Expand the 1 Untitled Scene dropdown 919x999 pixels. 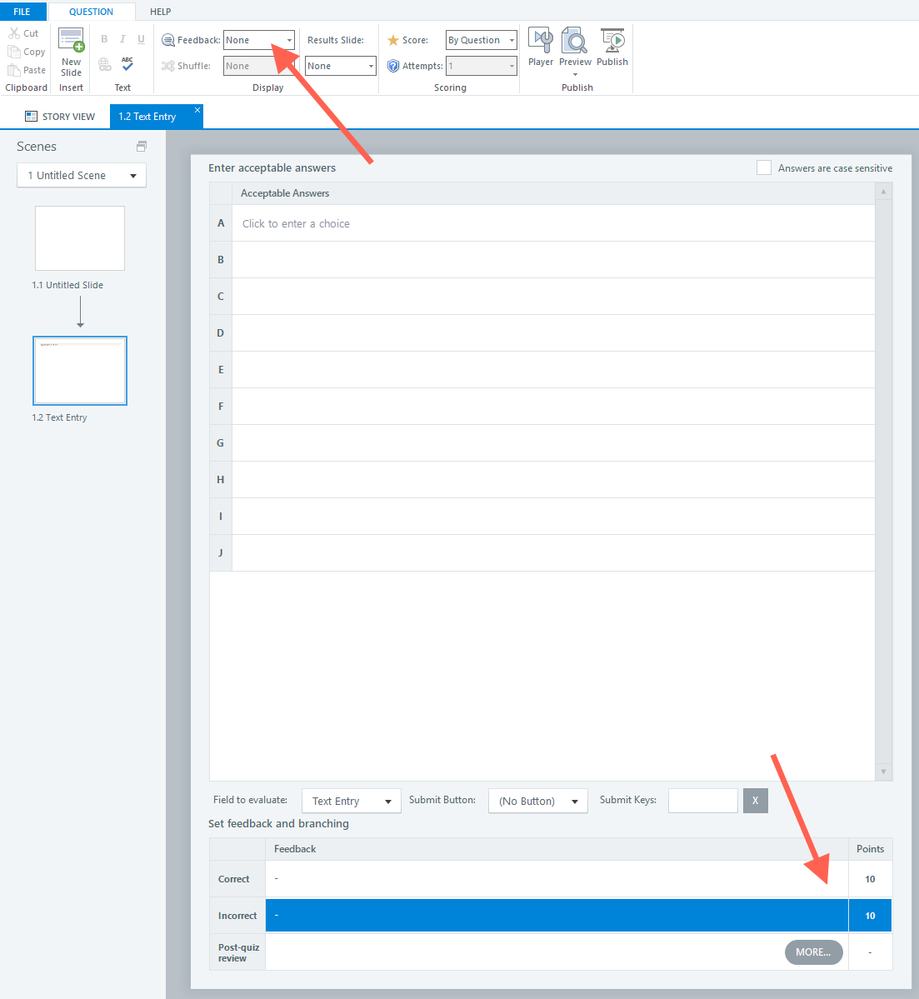(x=82, y=175)
